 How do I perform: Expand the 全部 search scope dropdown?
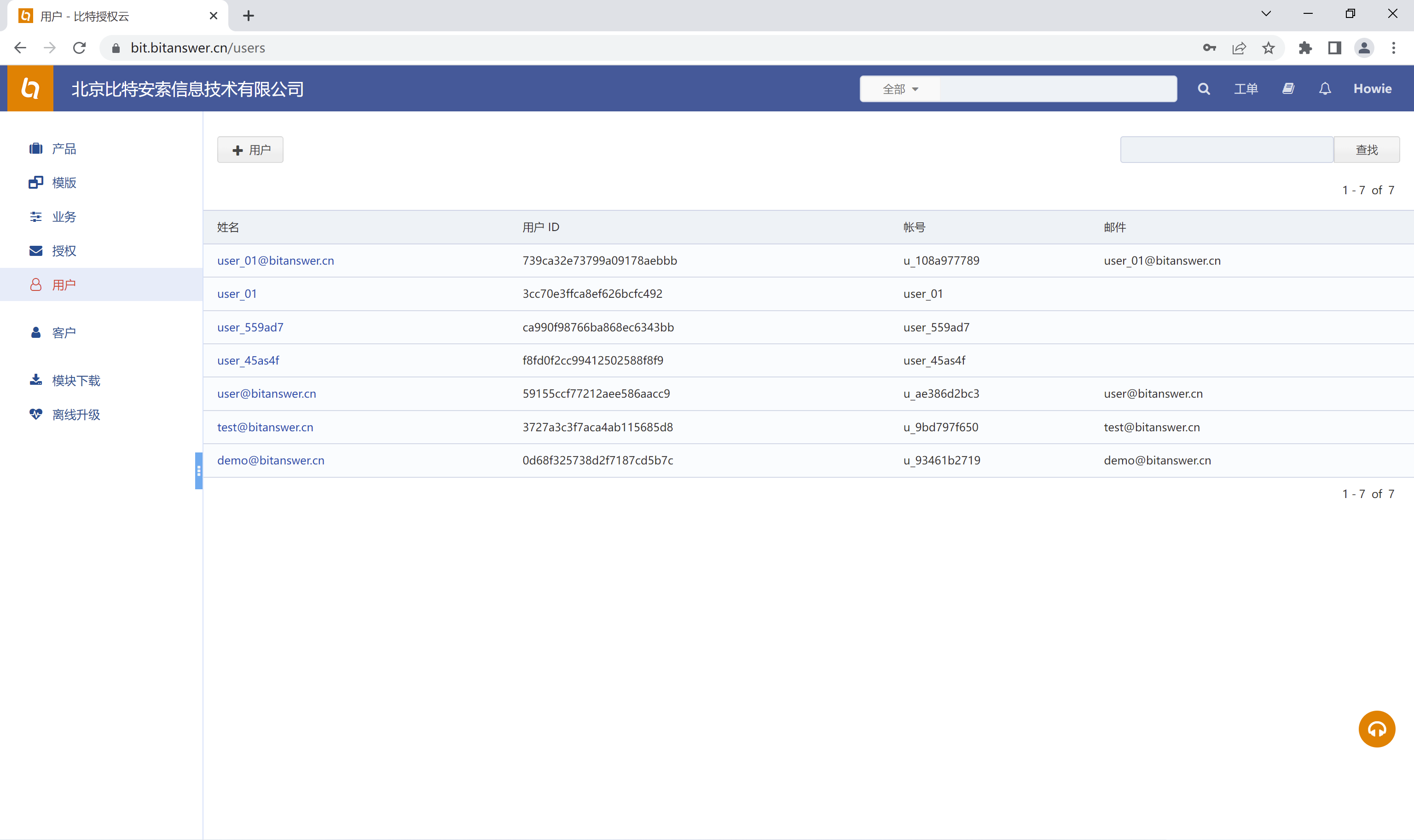pyautogui.click(x=900, y=89)
